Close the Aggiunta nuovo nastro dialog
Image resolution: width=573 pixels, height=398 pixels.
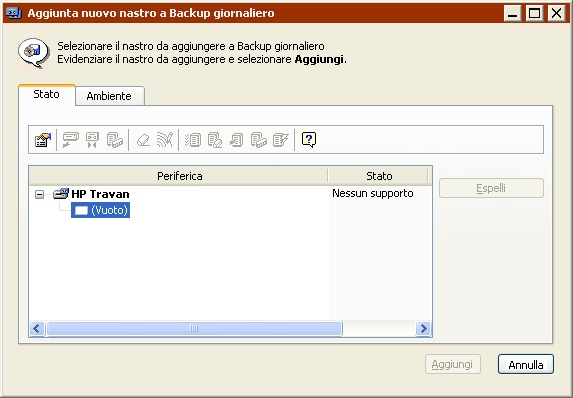(x=556, y=14)
